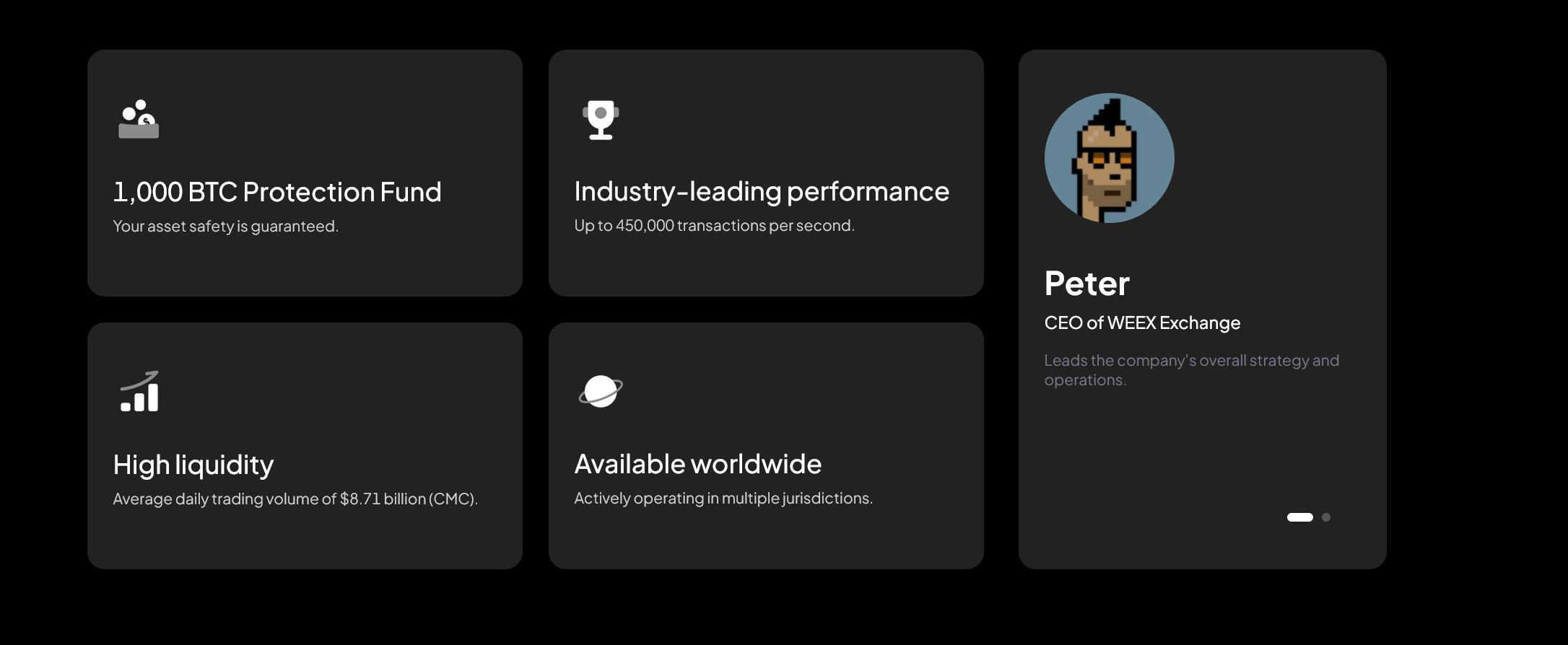Click the trophy performance icon
This screenshot has height=645, width=1568.
click(601, 120)
